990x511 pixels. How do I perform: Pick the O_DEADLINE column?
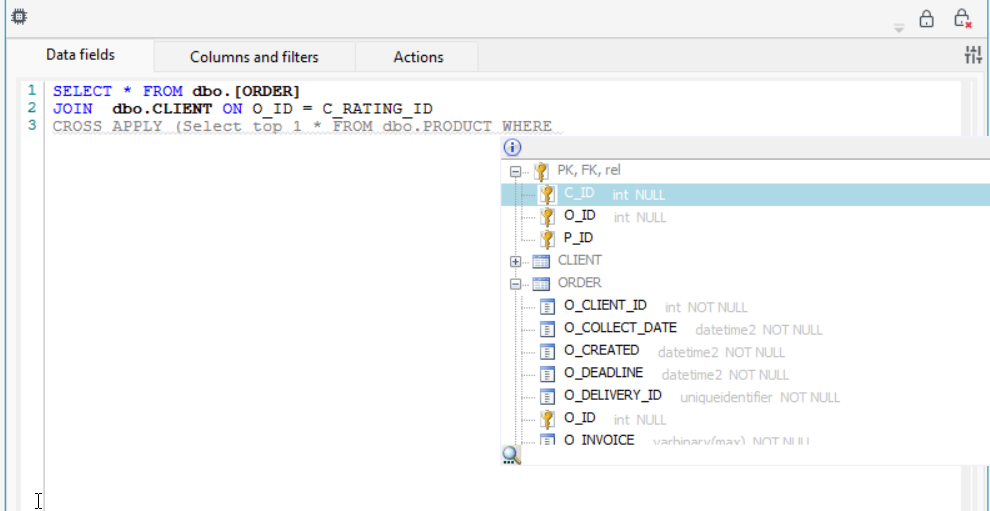pos(603,373)
